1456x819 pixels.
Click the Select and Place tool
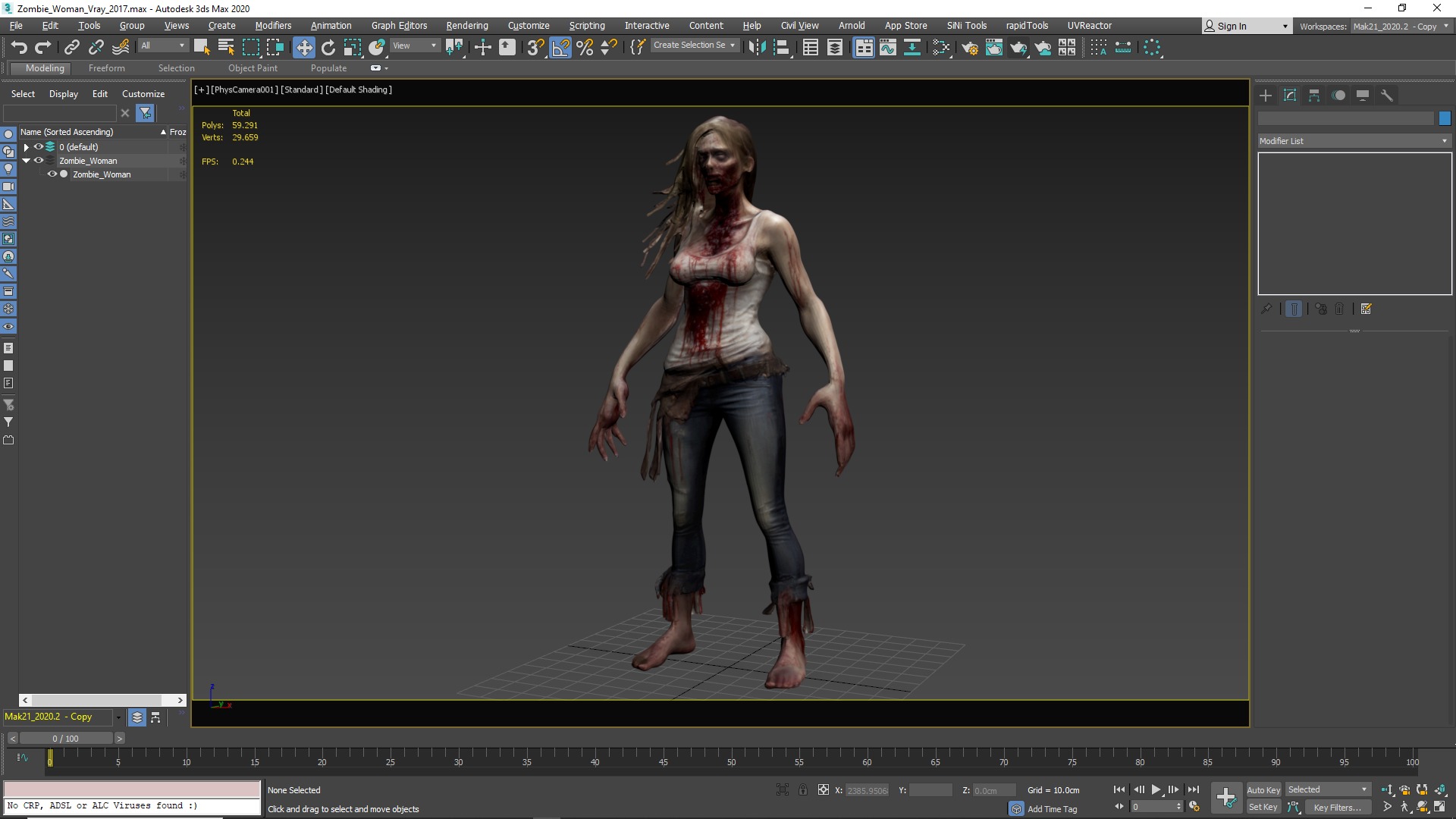(377, 48)
